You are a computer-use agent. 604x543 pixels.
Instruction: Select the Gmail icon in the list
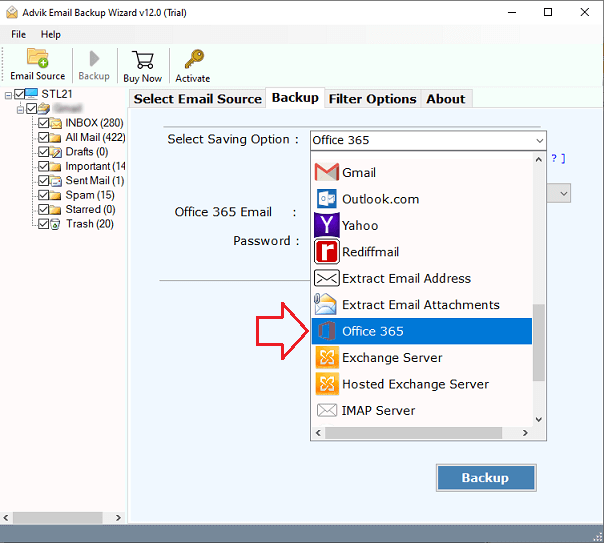click(327, 172)
